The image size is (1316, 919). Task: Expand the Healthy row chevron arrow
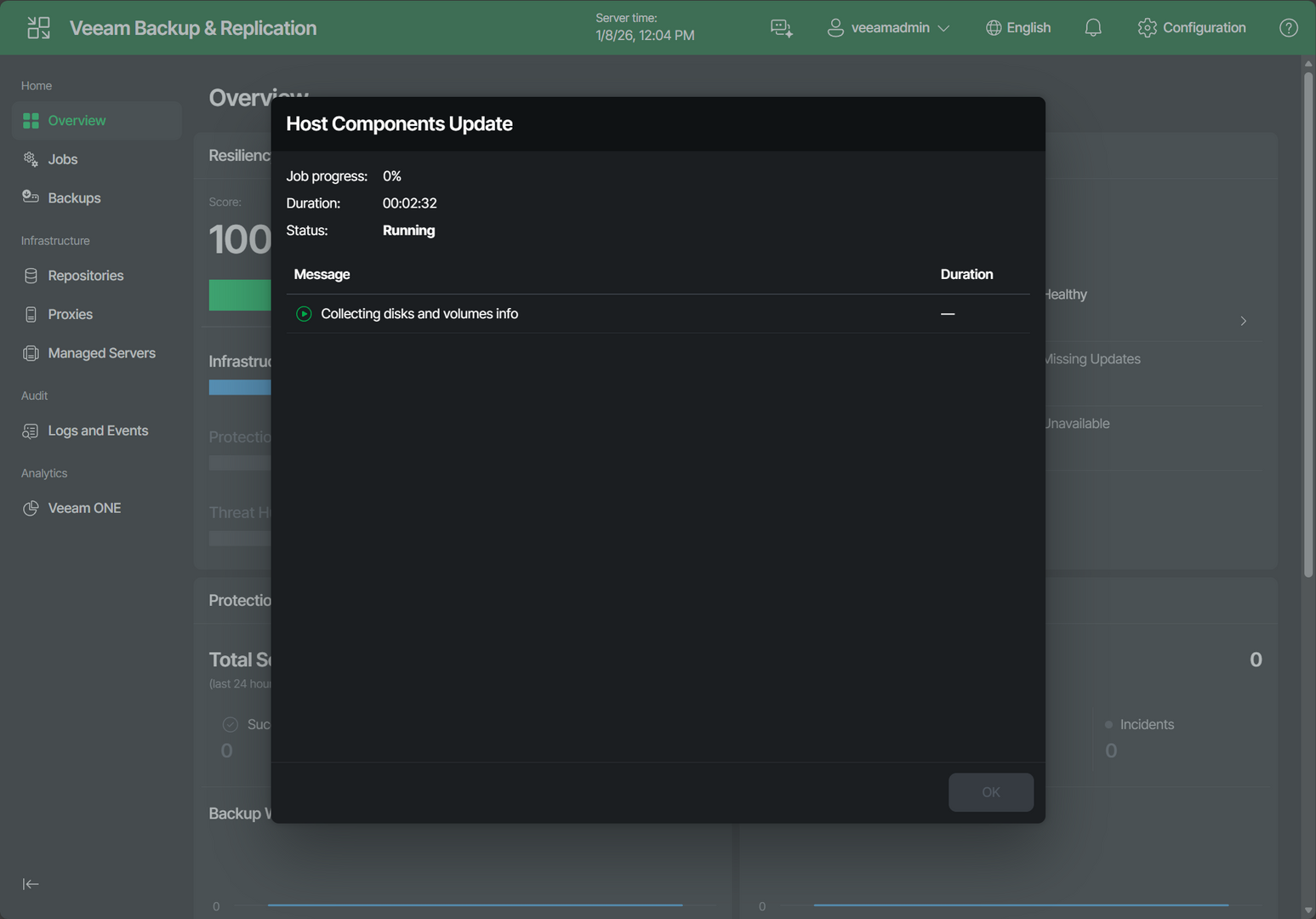(x=1244, y=321)
